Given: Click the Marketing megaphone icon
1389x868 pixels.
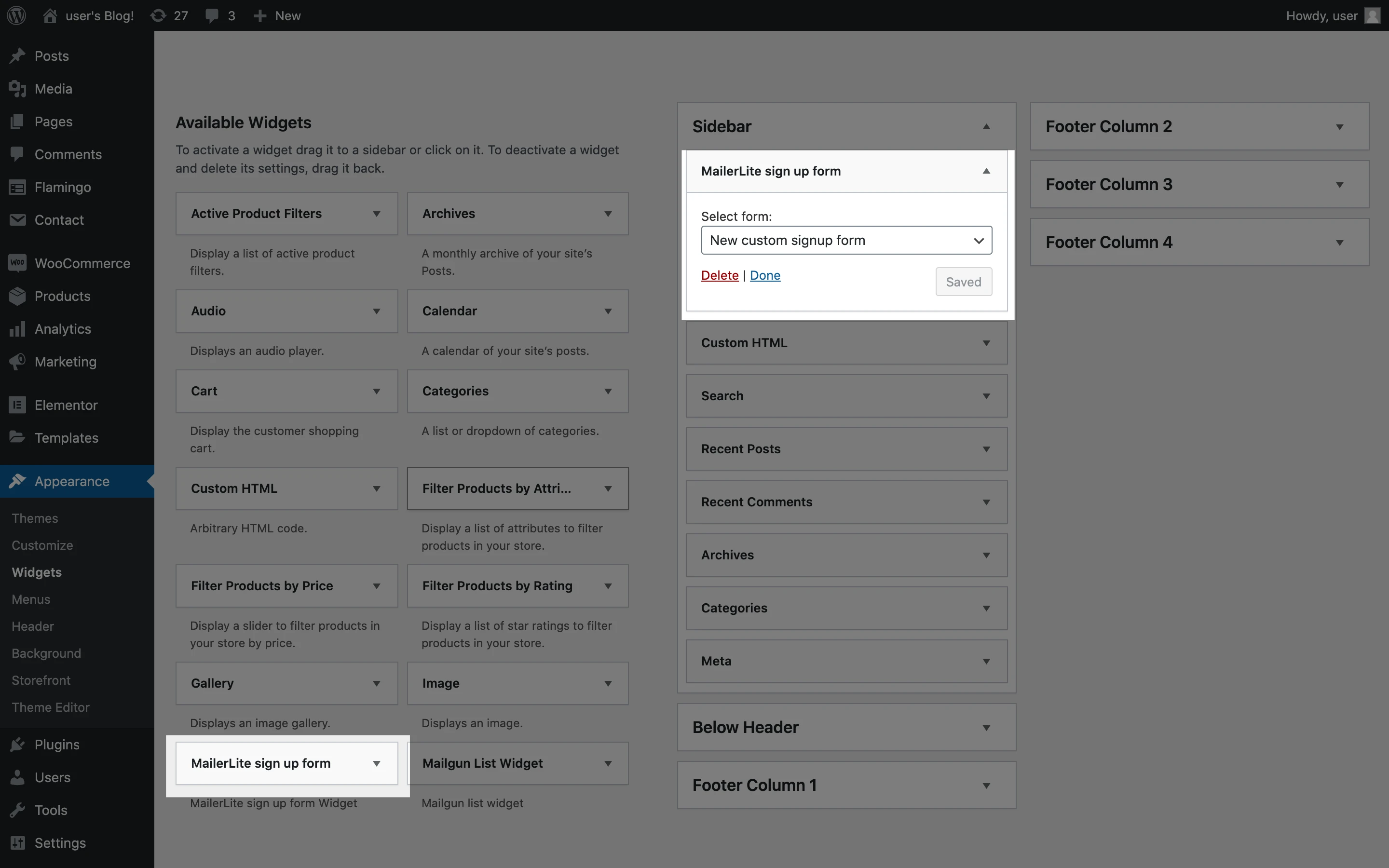Looking at the screenshot, I should (x=17, y=361).
